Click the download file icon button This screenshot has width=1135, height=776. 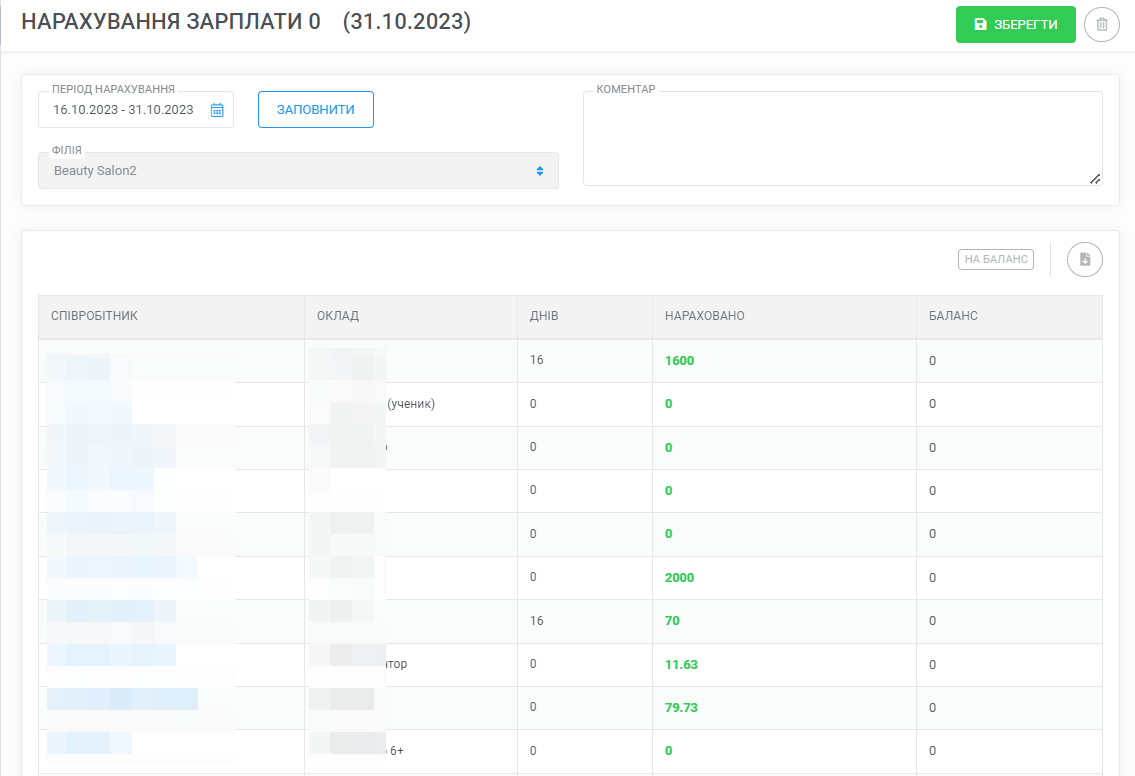point(1084,259)
